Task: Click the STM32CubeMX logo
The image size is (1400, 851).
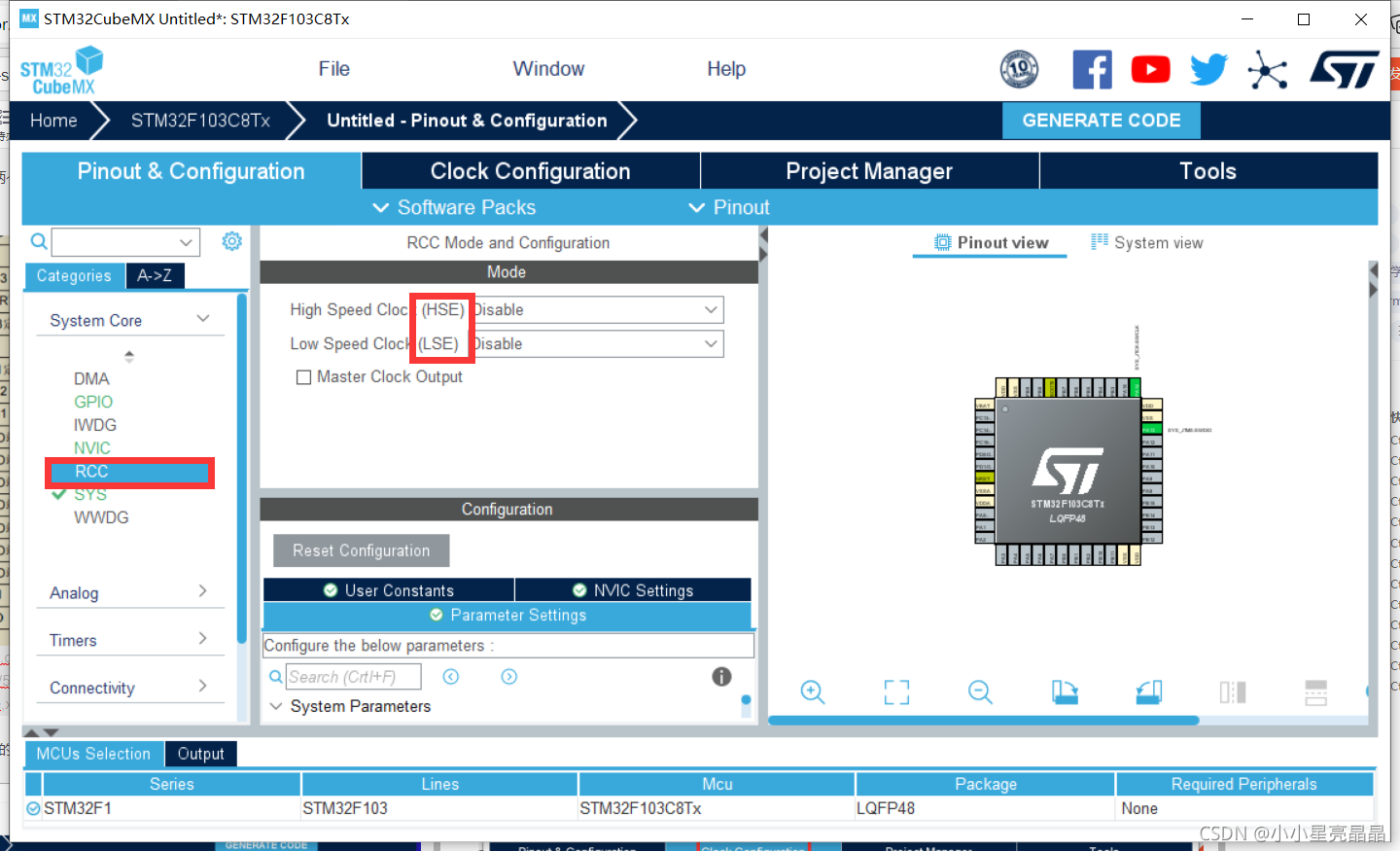Action: point(62,70)
